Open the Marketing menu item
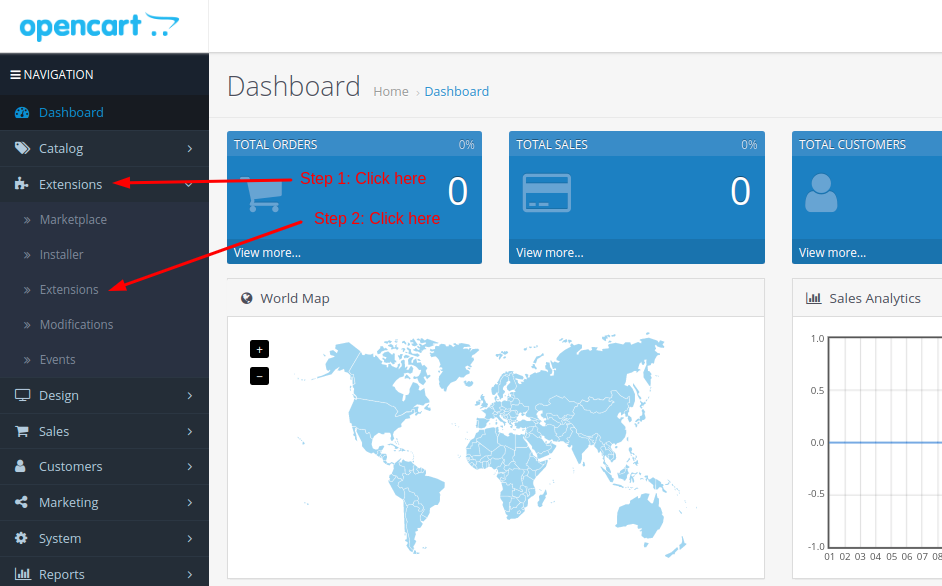The height and width of the screenshot is (586, 942). click(x=105, y=502)
